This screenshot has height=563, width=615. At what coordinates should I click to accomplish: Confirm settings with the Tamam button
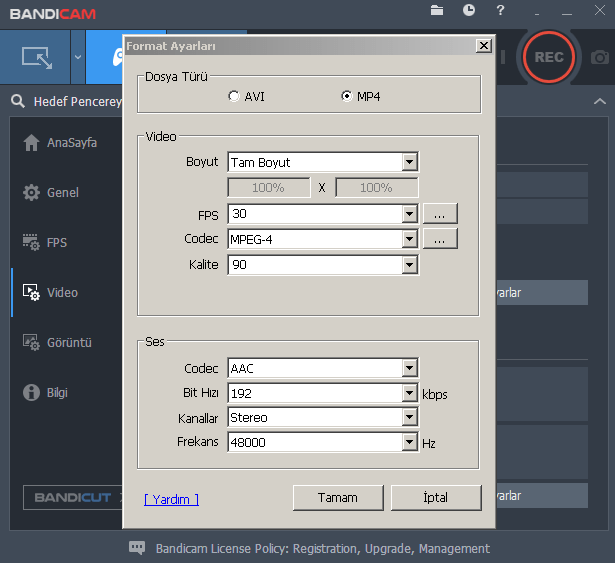[338, 497]
